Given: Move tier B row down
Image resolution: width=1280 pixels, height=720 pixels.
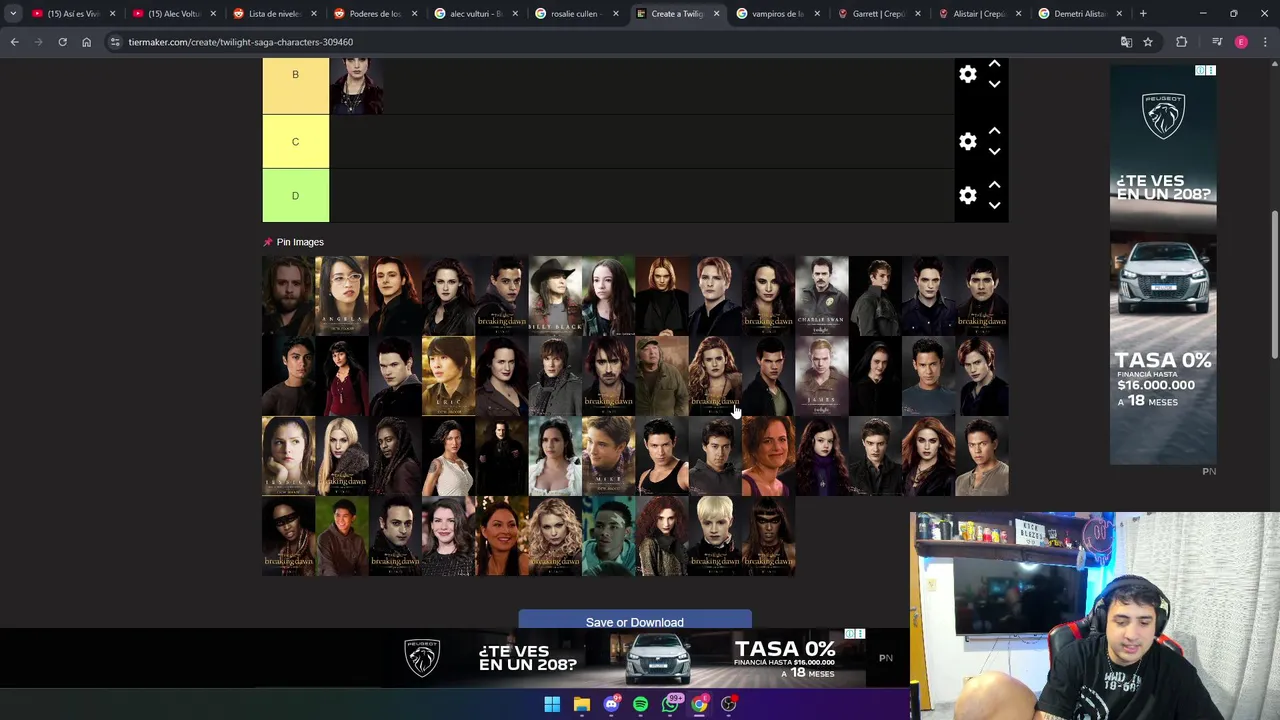Looking at the screenshot, I should pyautogui.click(x=994, y=84).
